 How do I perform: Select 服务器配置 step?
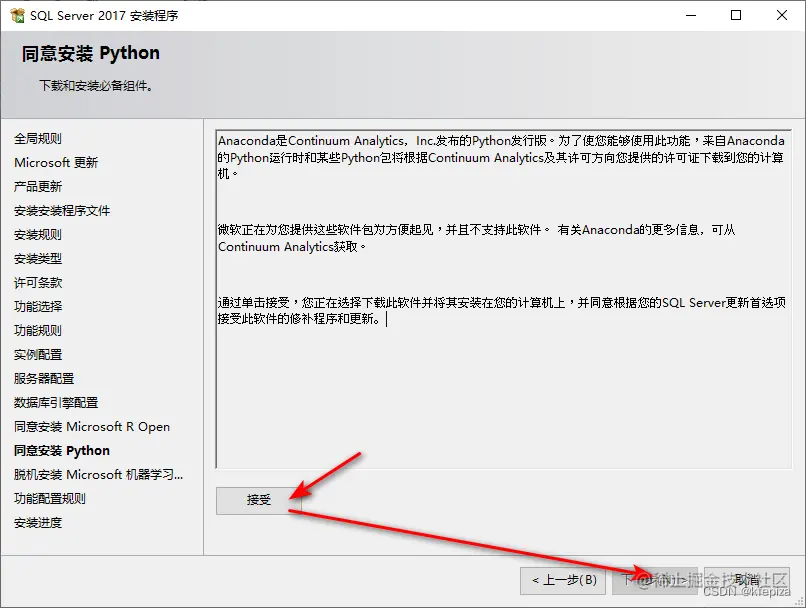click(x=44, y=379)
